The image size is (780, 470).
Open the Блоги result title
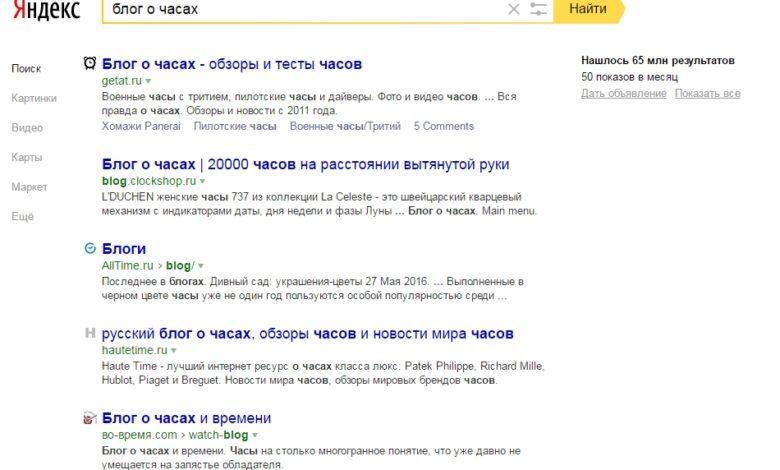click(124, 249)
